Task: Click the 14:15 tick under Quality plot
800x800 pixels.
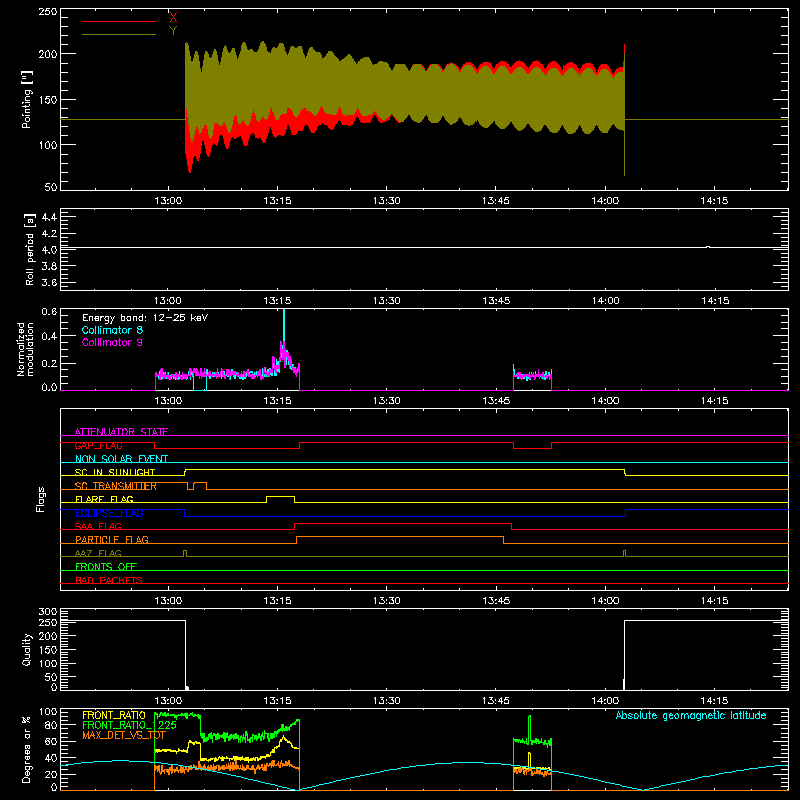Action: [x=714, y=701]
